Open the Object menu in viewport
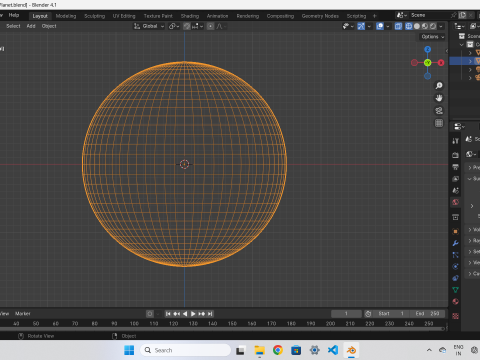Viewport: 480px width, 360px height. (x=49, y=26)
